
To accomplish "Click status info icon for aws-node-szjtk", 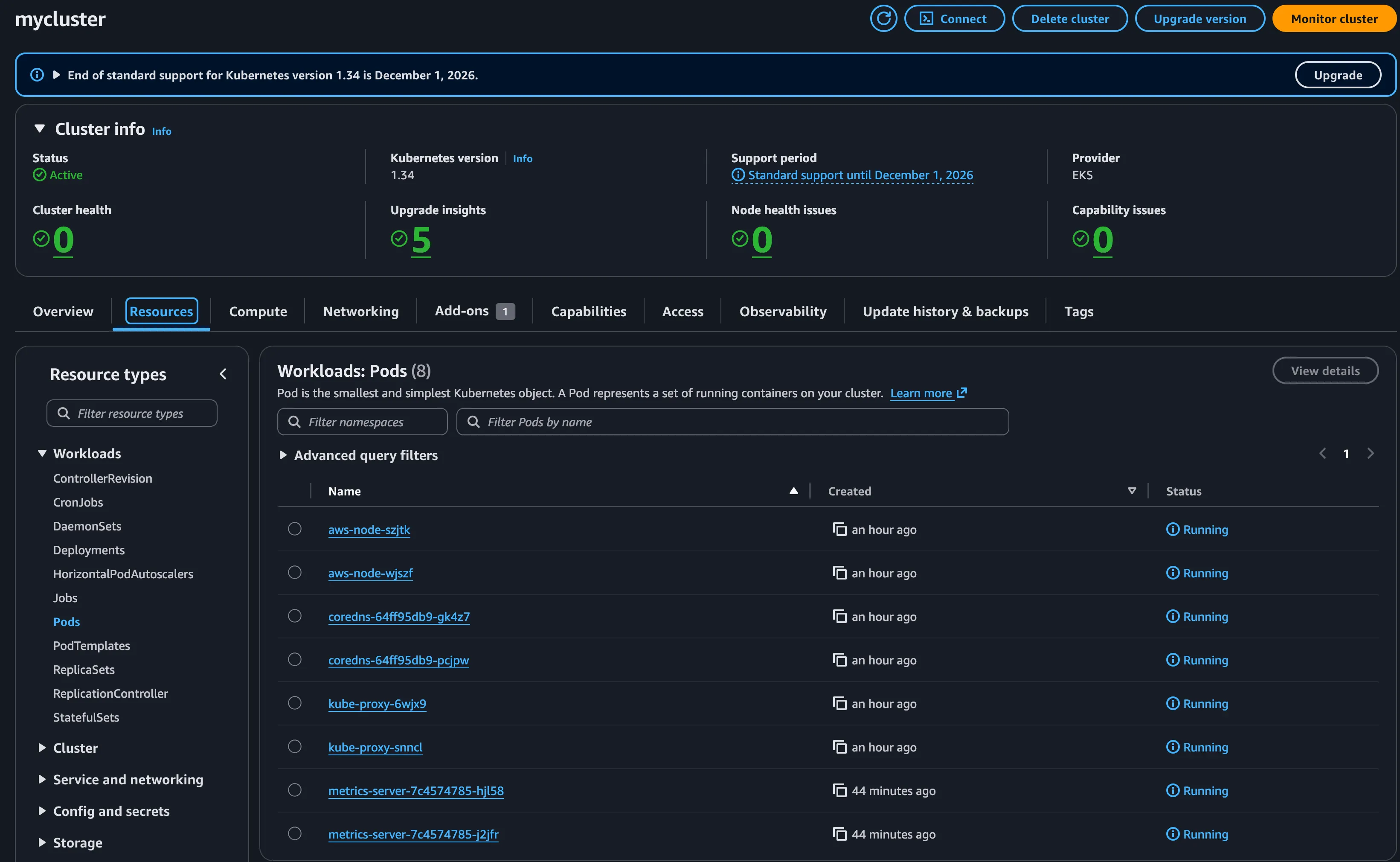I will click(1173, 529).
